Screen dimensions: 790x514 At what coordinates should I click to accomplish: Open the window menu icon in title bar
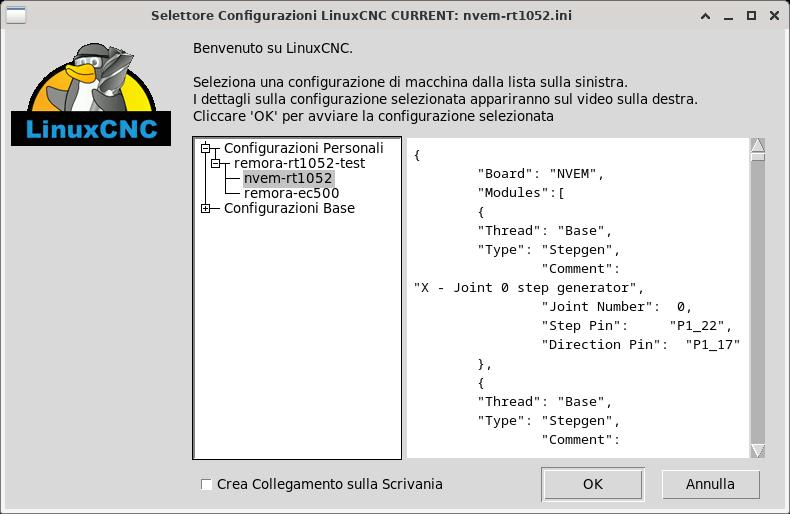16,15
